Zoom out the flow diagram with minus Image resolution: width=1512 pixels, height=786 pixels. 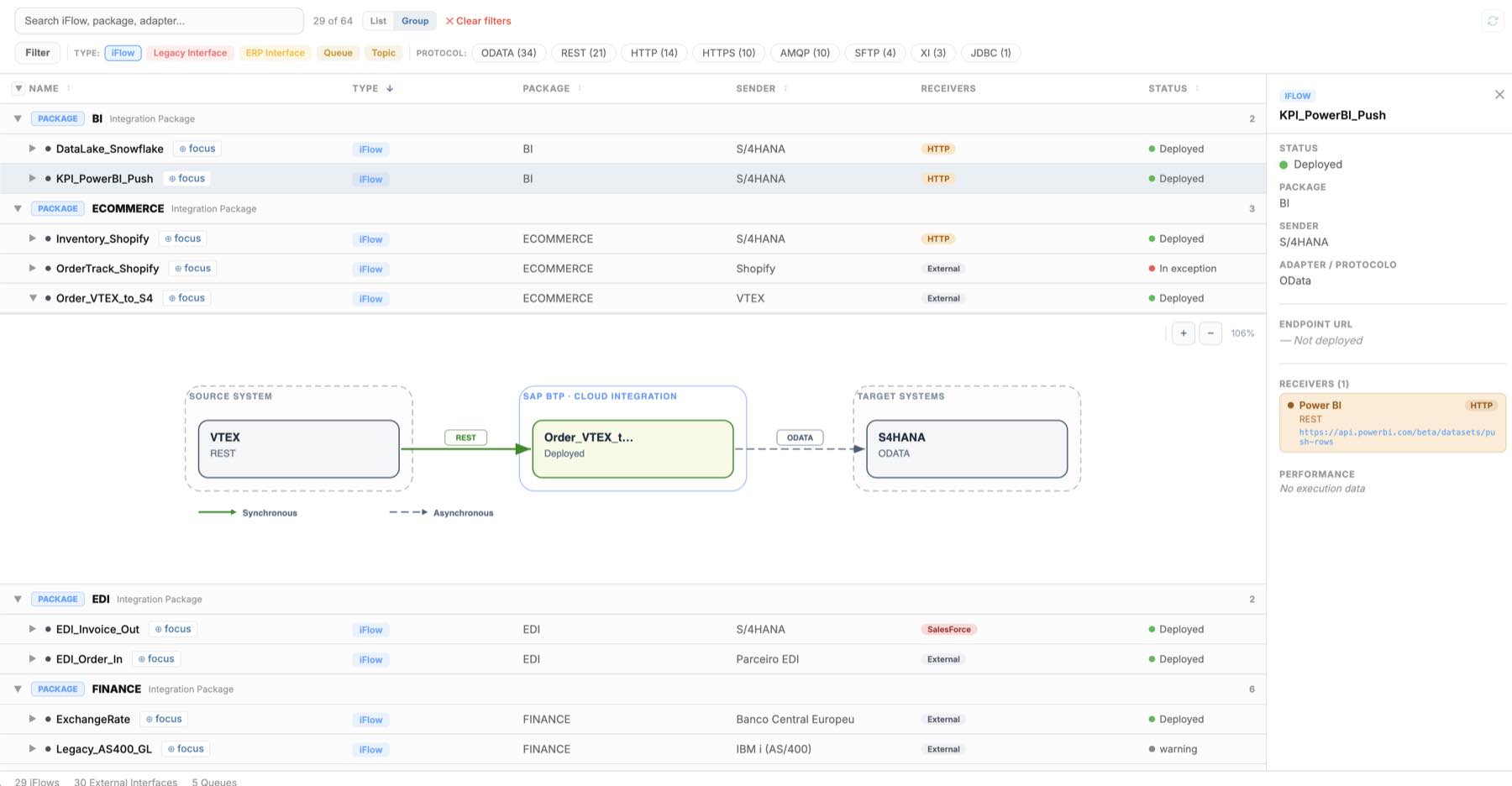(1210, 333)
